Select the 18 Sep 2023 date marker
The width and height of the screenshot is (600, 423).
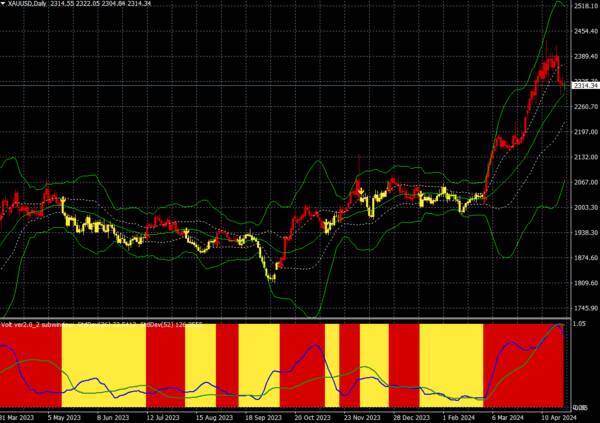(x=263, y=416)
